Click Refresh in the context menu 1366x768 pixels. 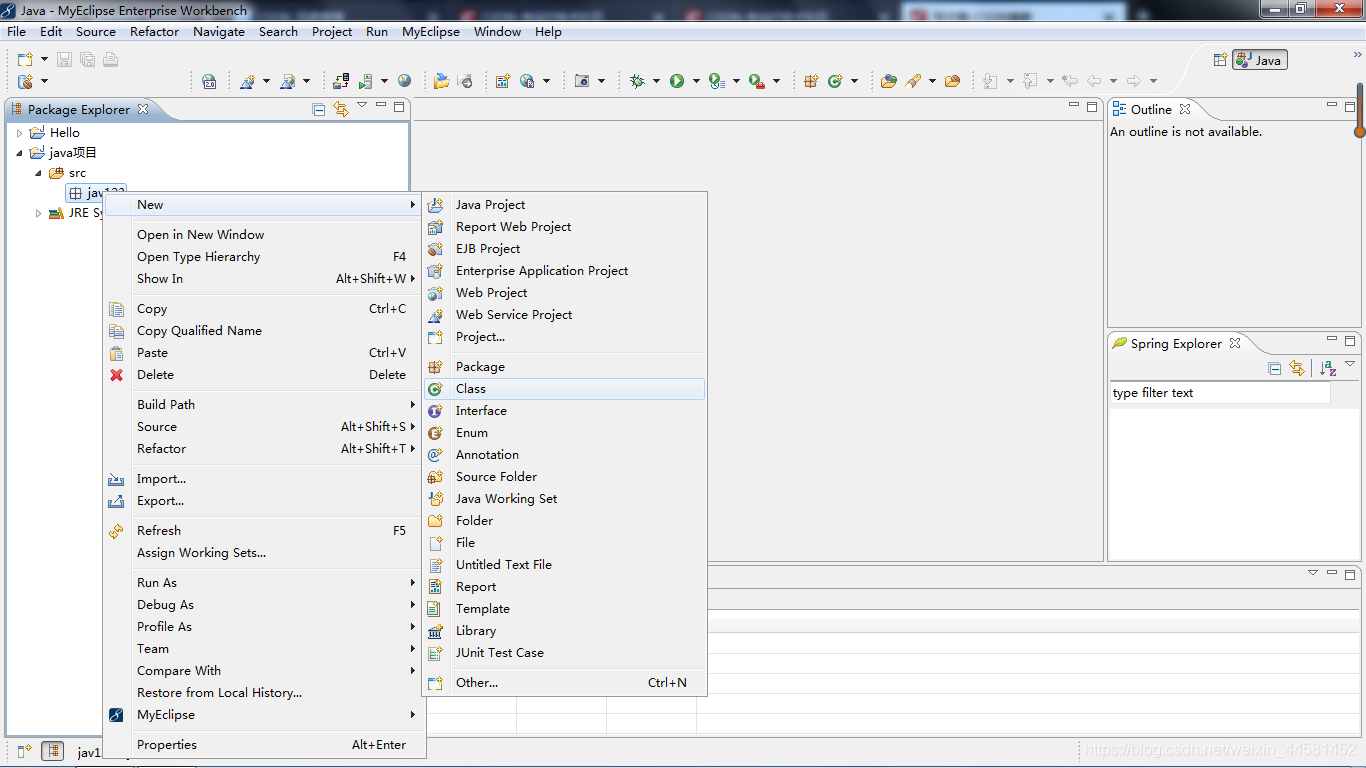point(264,531)
